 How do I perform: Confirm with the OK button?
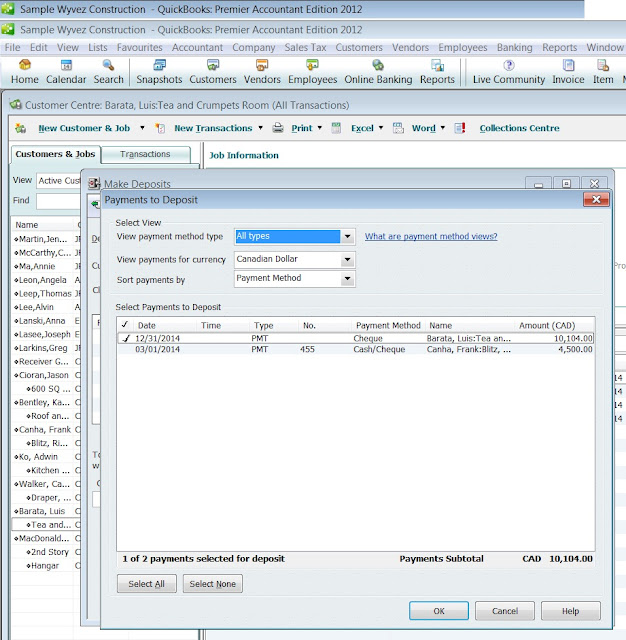(x=439, y=611)
